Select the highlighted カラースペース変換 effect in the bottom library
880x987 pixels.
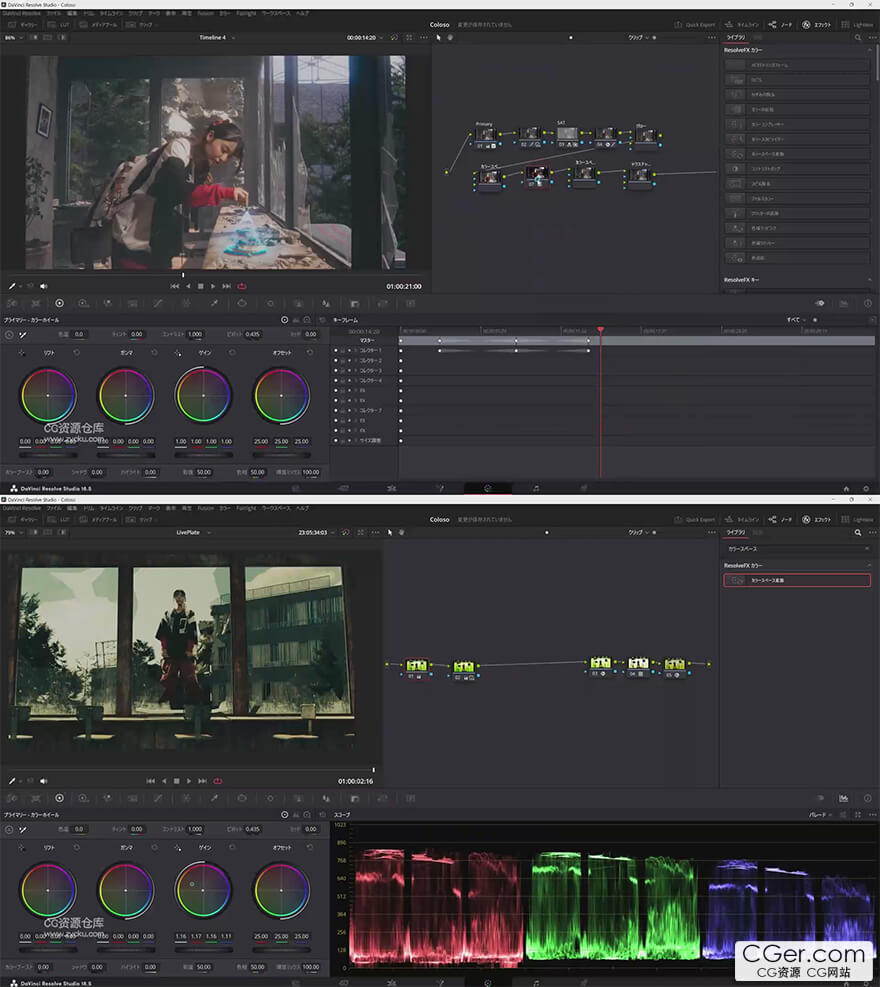797,580
